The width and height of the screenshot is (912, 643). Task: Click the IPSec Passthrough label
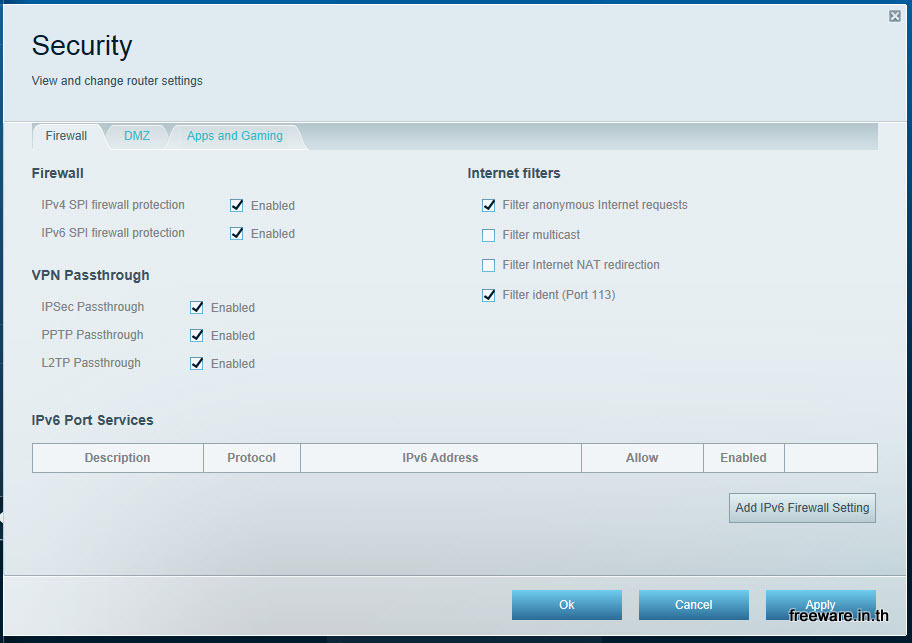tap(92, 307)
